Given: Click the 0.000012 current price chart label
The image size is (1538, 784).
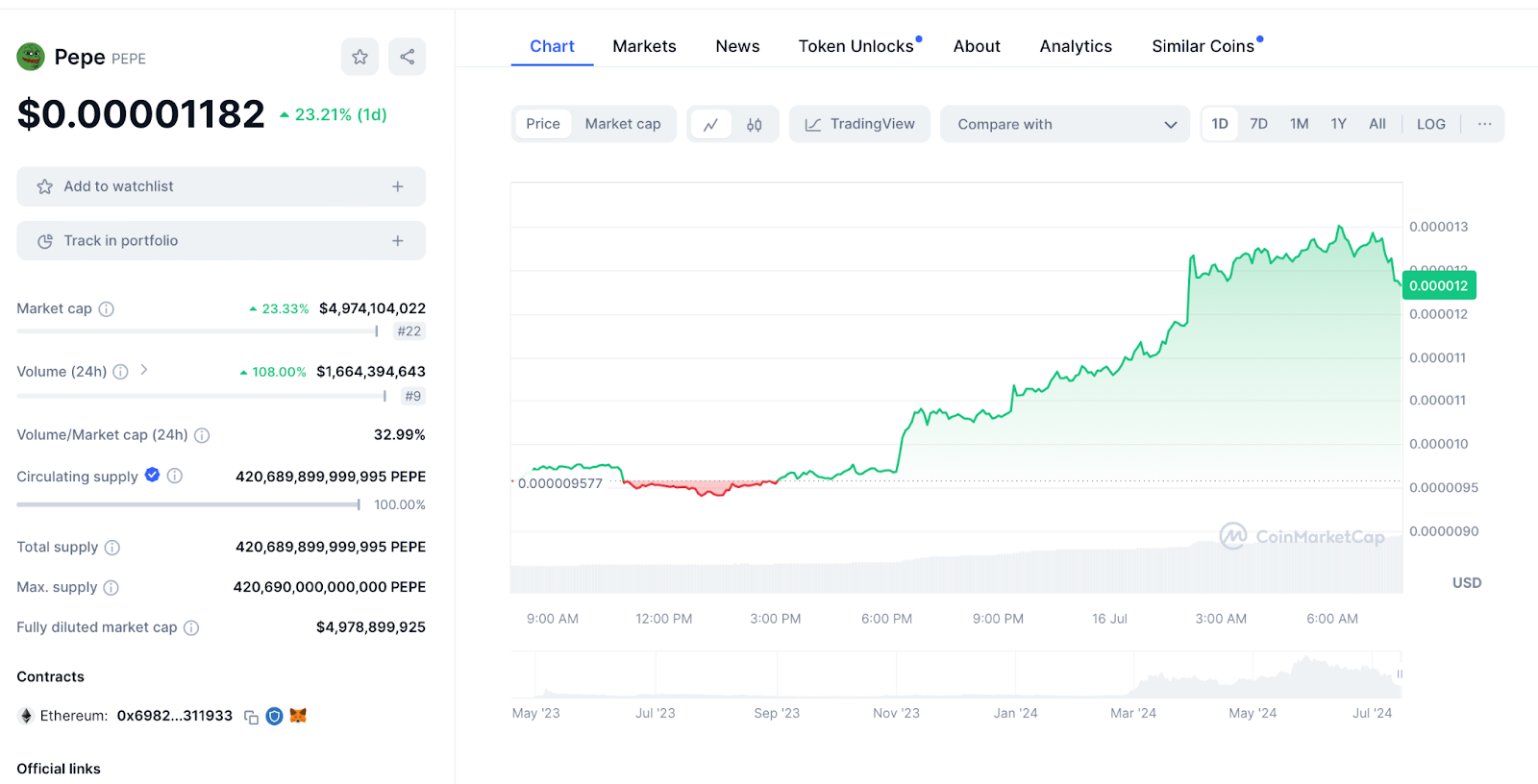Looking at the screenshot, I should point(1439,285).
